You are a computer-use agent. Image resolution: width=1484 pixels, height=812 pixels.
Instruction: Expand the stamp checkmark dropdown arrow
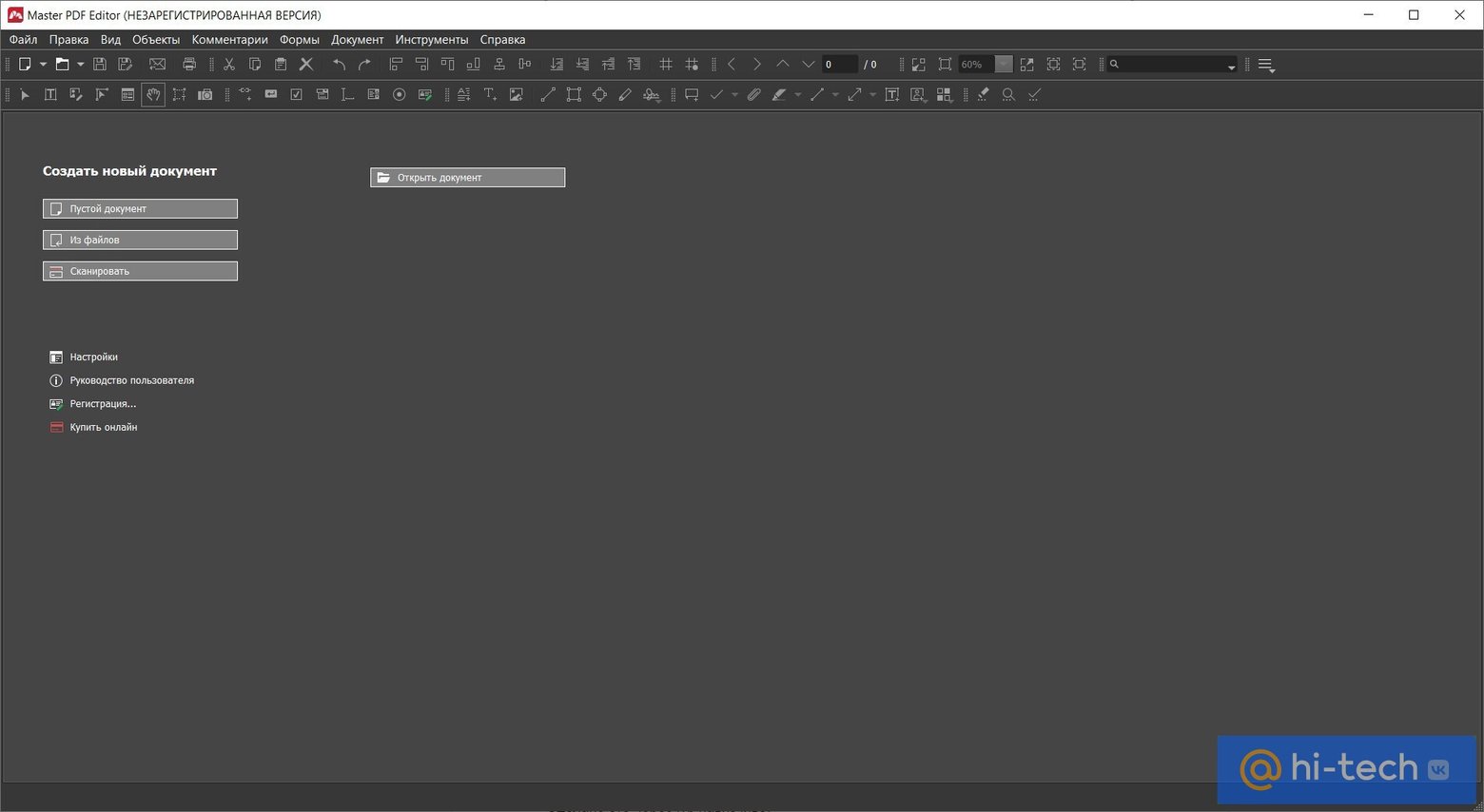(x=734, y=95)
